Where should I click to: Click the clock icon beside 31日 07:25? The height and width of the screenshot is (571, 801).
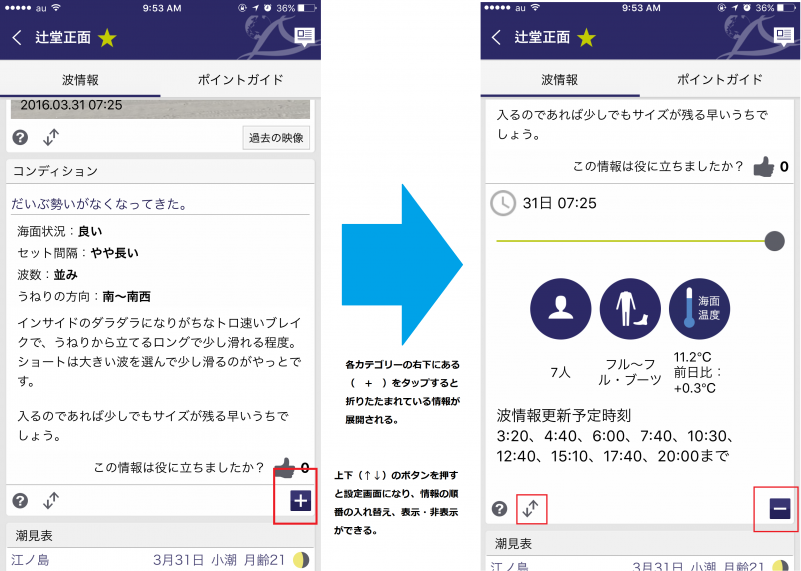pos(503,203)
